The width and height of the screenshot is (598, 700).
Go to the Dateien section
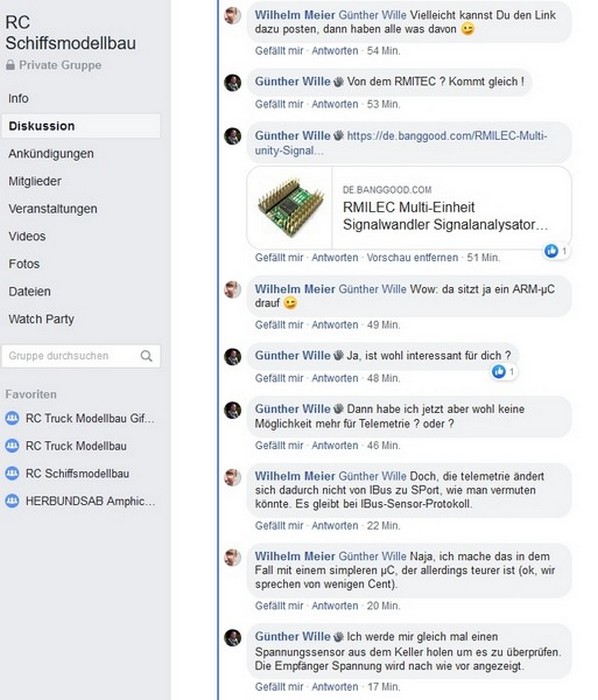click(29, 292)
